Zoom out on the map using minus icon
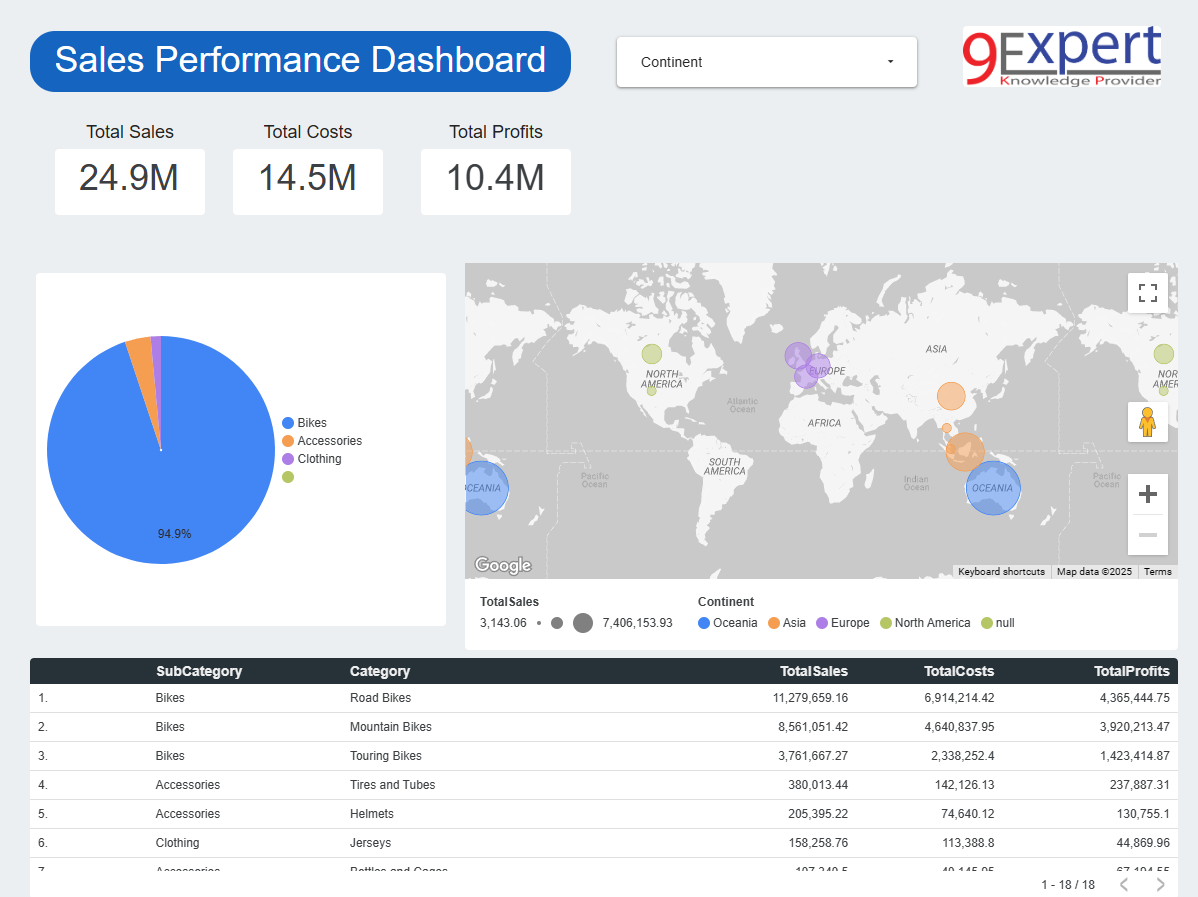 point(1147,535)
